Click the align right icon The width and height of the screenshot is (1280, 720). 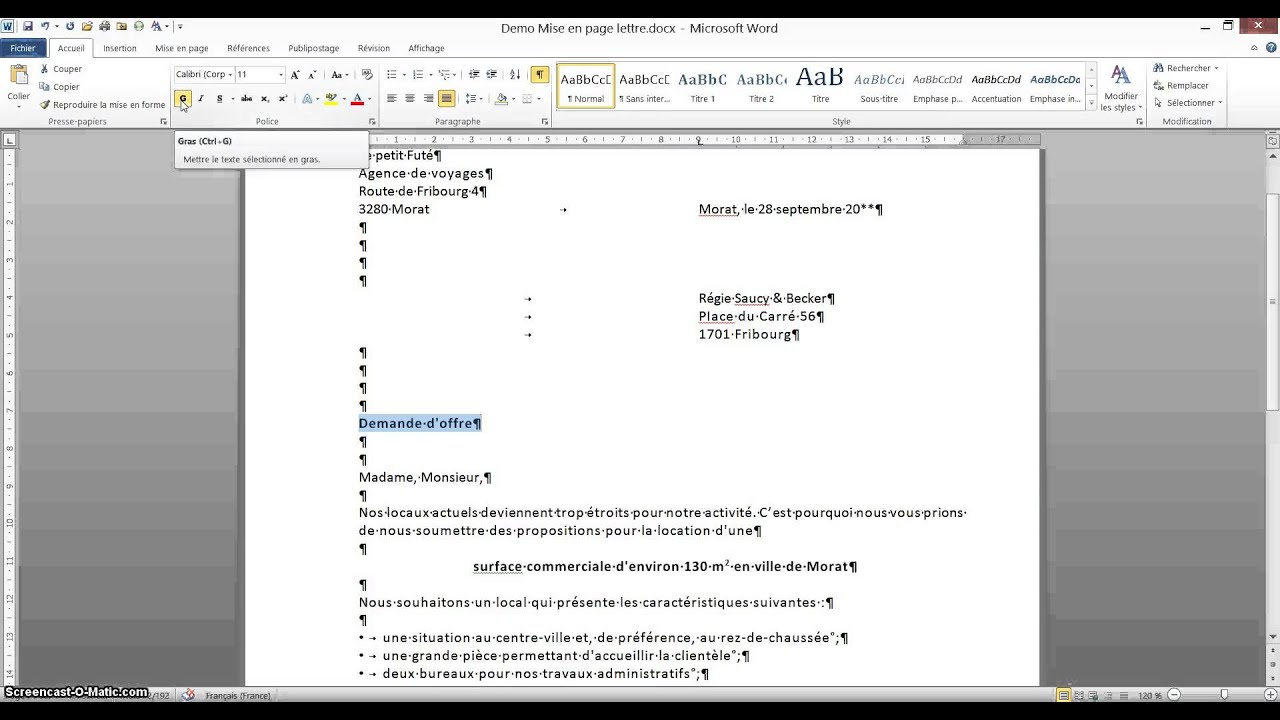point(428,99)
